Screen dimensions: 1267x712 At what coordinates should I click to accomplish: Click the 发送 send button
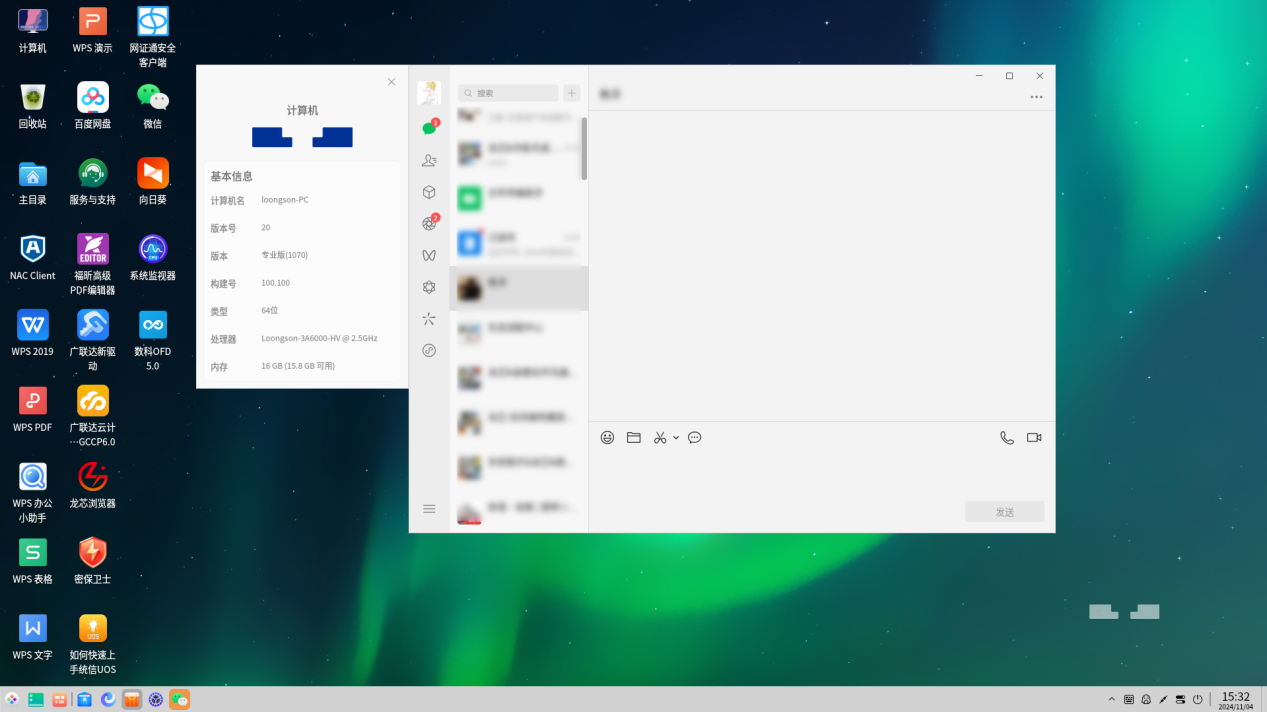click(x=1004, y=512)
